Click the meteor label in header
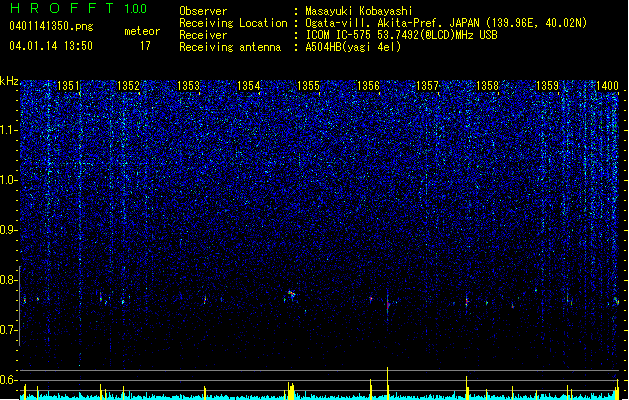The height and width of the screenshot is (400, 629). point(142,31)
